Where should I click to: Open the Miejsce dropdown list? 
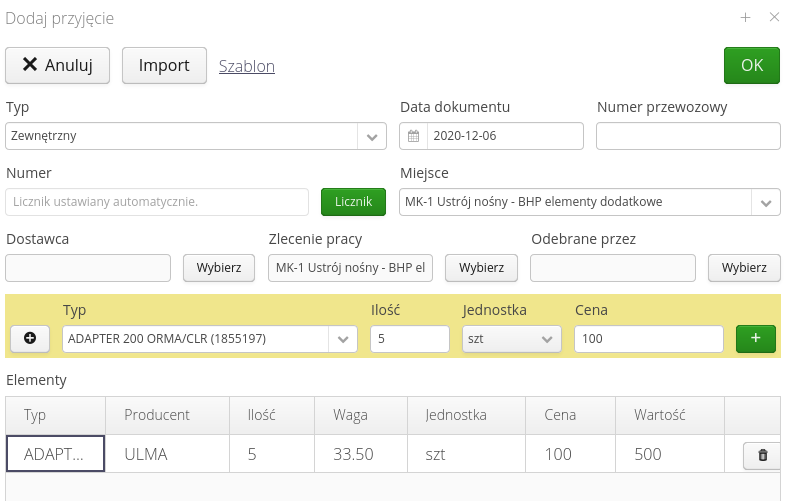pyautogui.click(x=765, y=202)
